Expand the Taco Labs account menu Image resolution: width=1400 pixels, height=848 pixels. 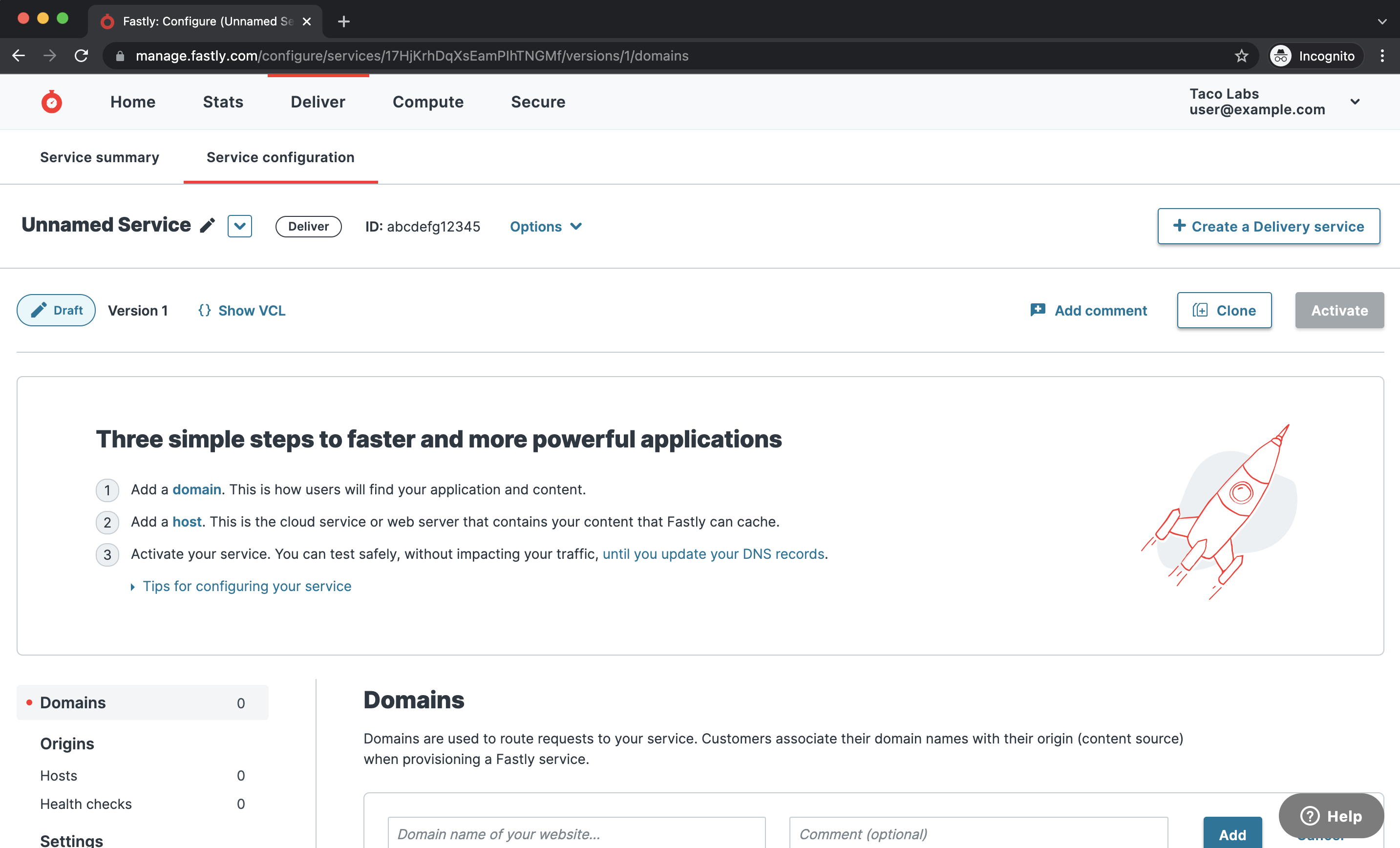1356,102
